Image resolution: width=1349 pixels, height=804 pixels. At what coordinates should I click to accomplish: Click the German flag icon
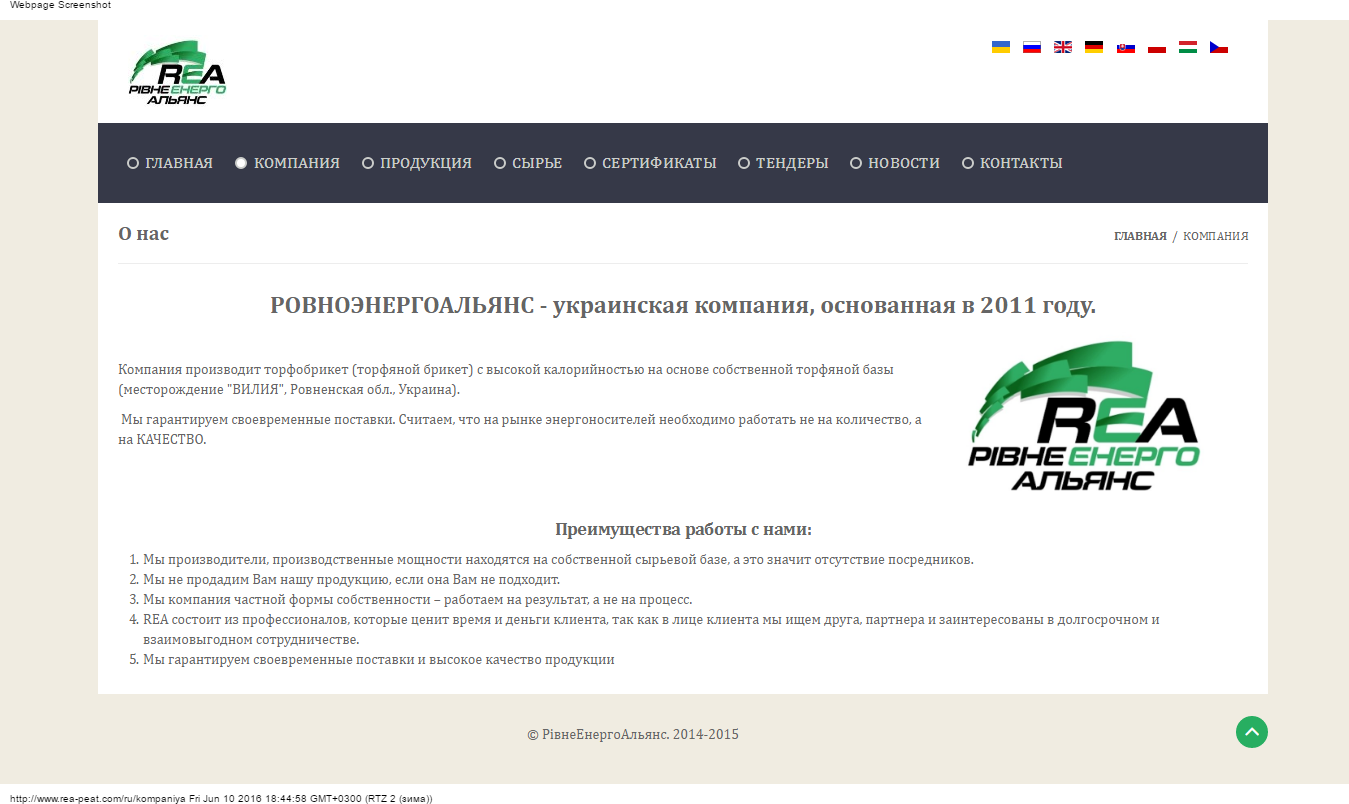(x=1093, y=46)
